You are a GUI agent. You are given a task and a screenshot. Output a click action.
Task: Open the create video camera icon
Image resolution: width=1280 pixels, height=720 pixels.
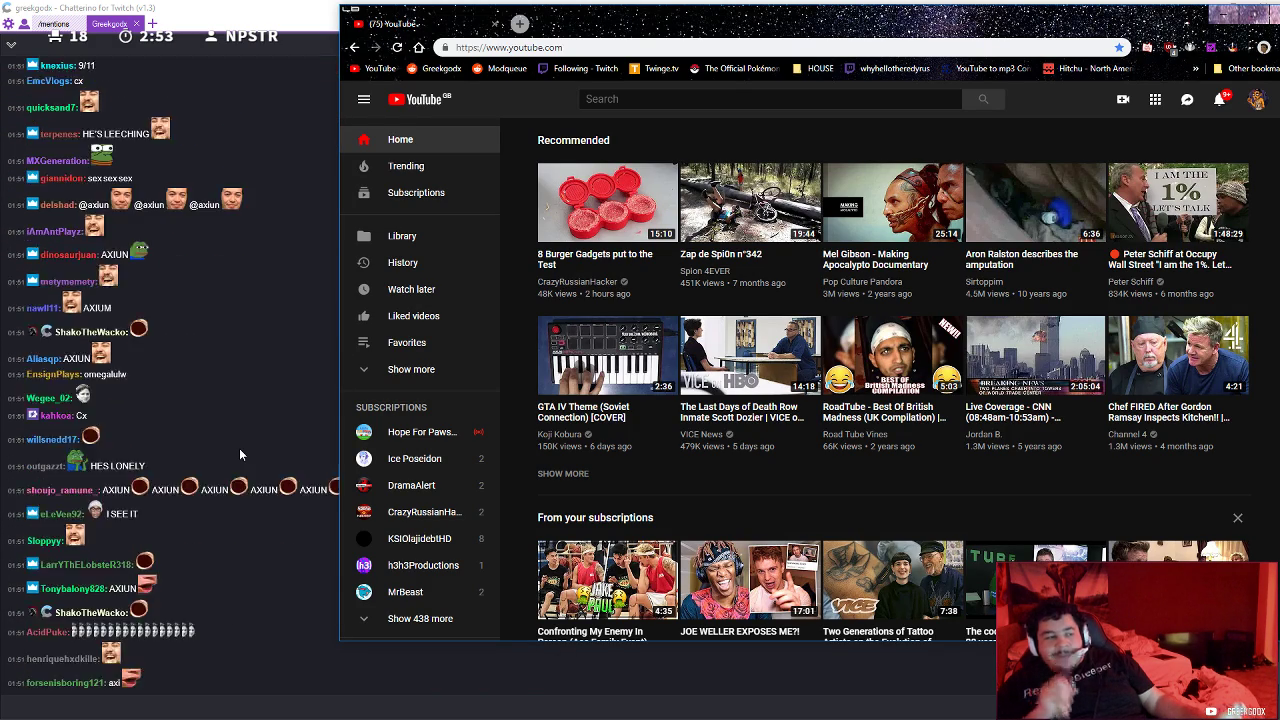point(1123,99)
